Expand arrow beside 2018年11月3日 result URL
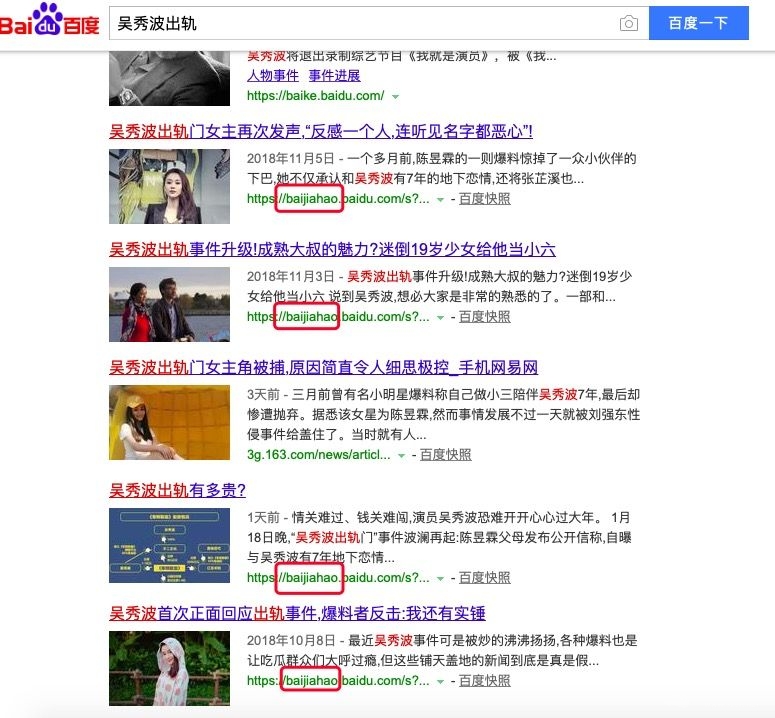 click(440, 318)
